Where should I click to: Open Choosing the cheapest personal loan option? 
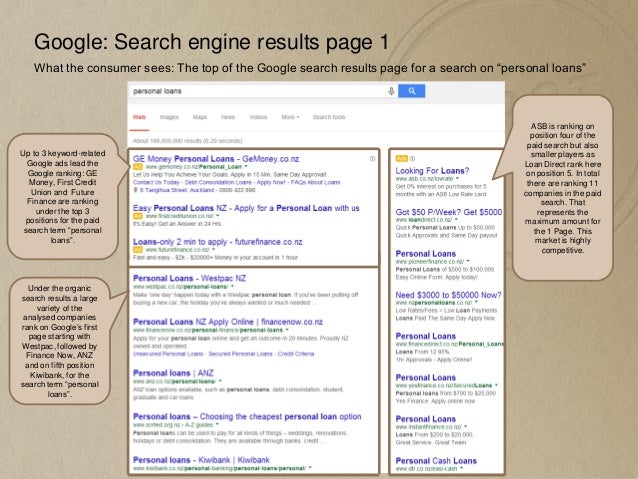(247, 417)
